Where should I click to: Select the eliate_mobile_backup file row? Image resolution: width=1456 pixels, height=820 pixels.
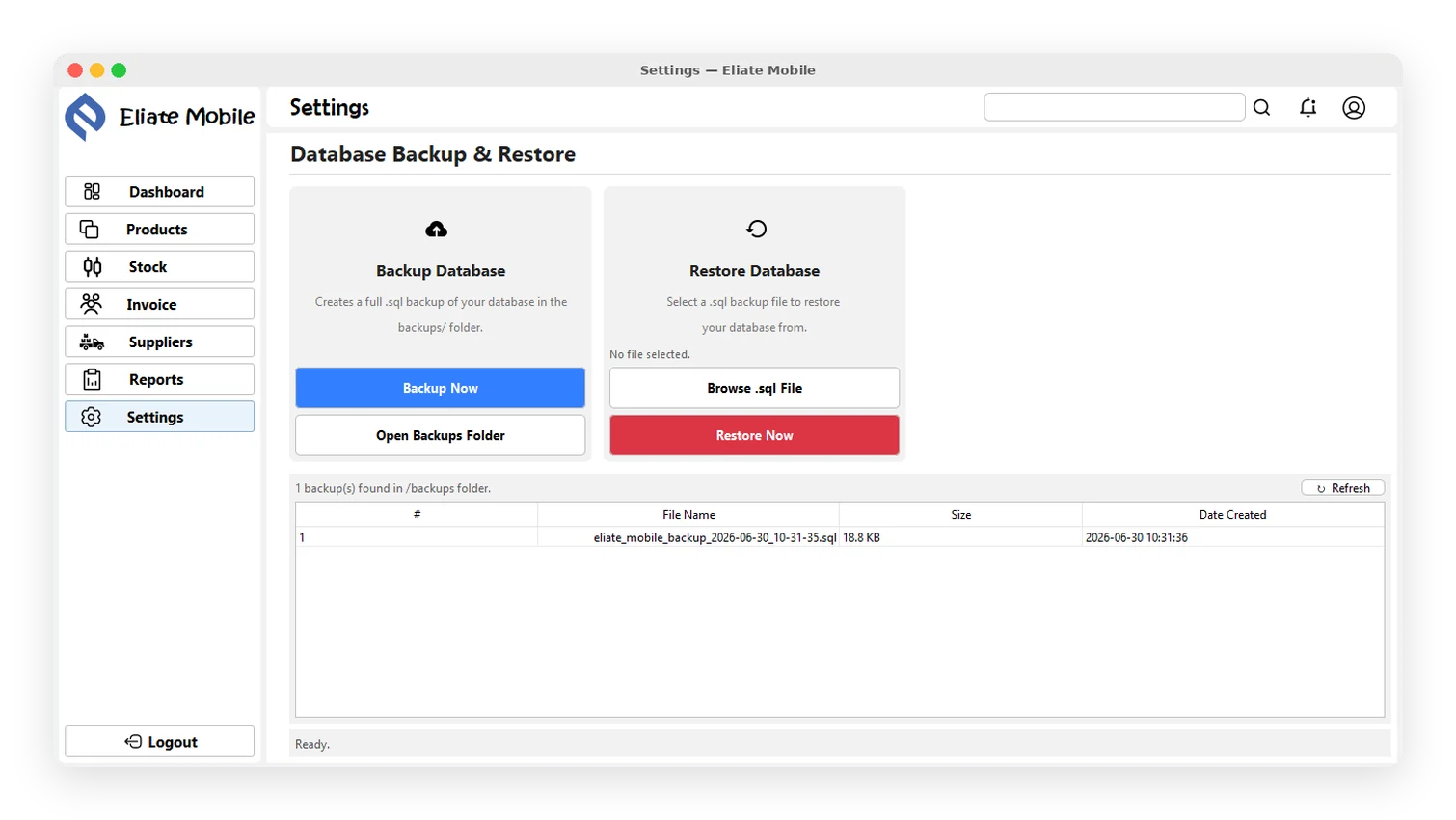pos(840,537)
